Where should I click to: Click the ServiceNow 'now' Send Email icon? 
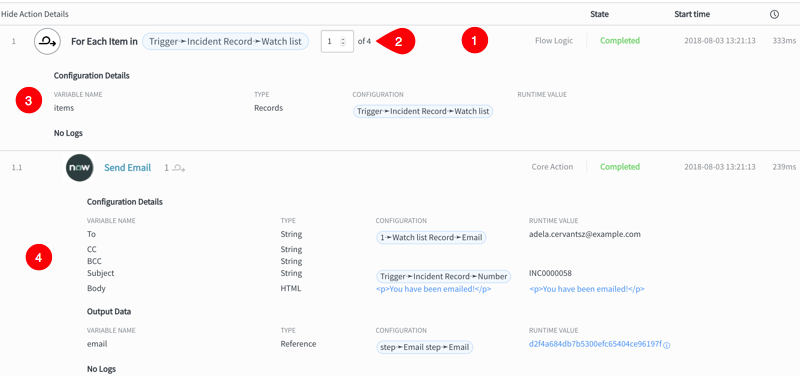(x=80, y=168)
